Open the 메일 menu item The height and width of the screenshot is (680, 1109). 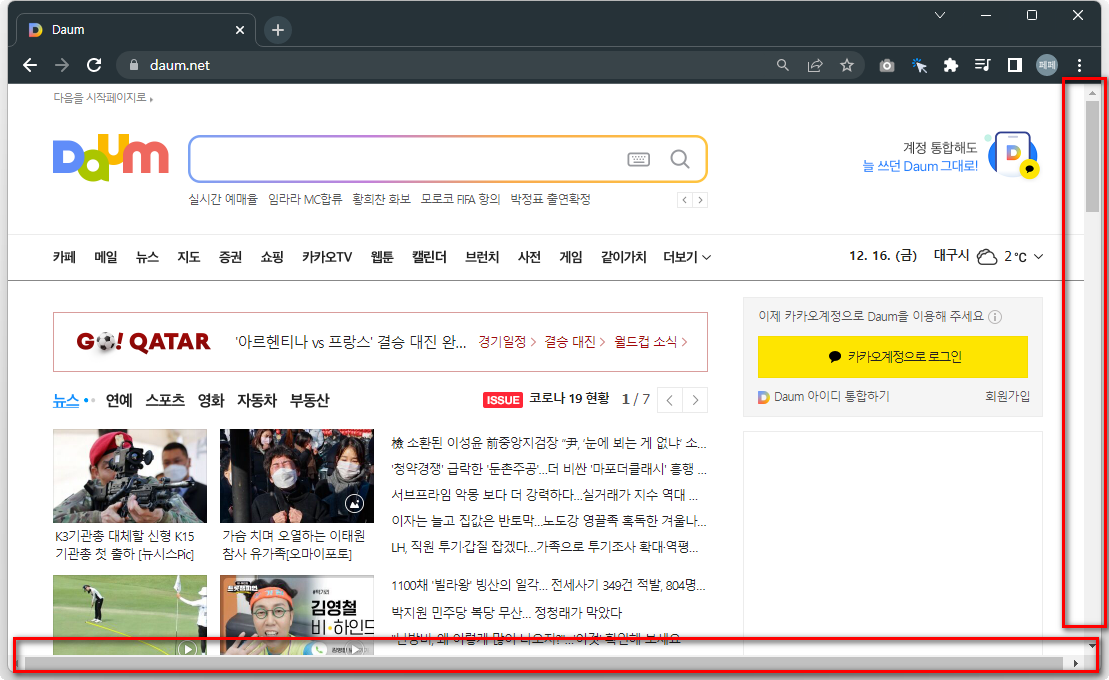point(106,257)
